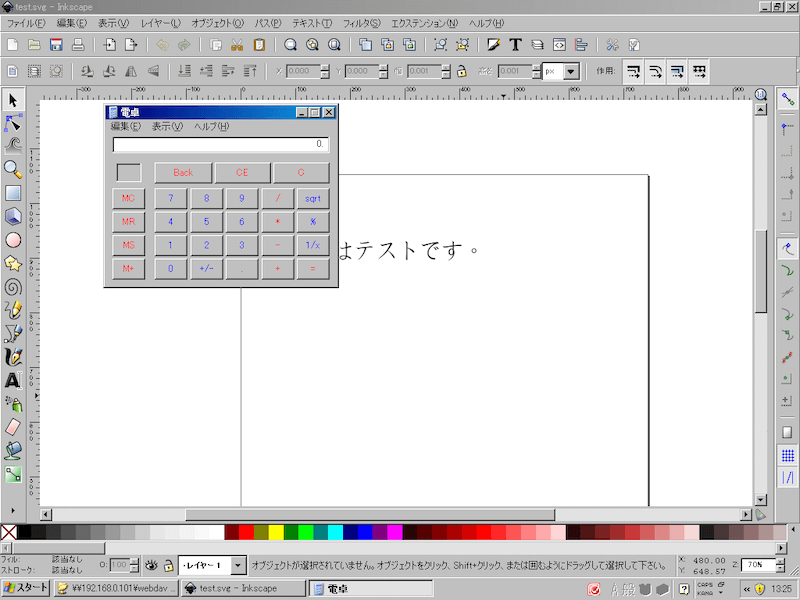Open the スタート start button

(x=26, y=588)
